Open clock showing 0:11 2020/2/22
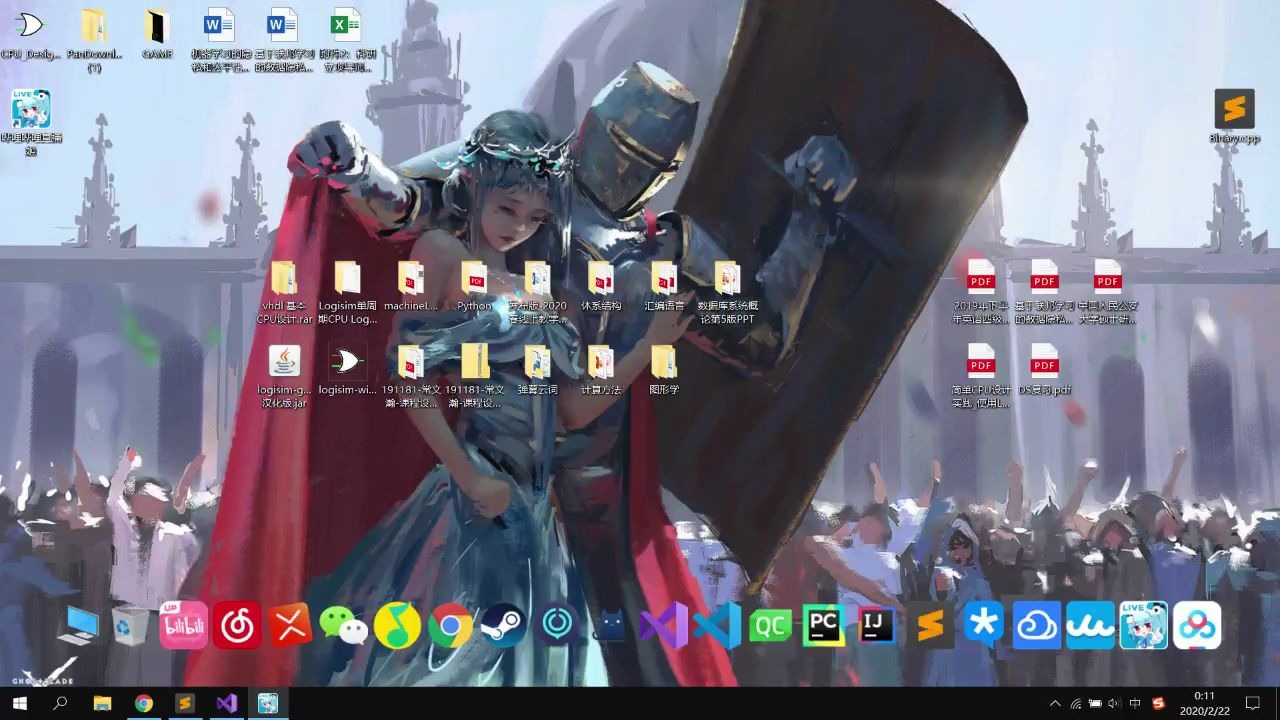Screen dimensions: 1280x720 point(1204,703)
